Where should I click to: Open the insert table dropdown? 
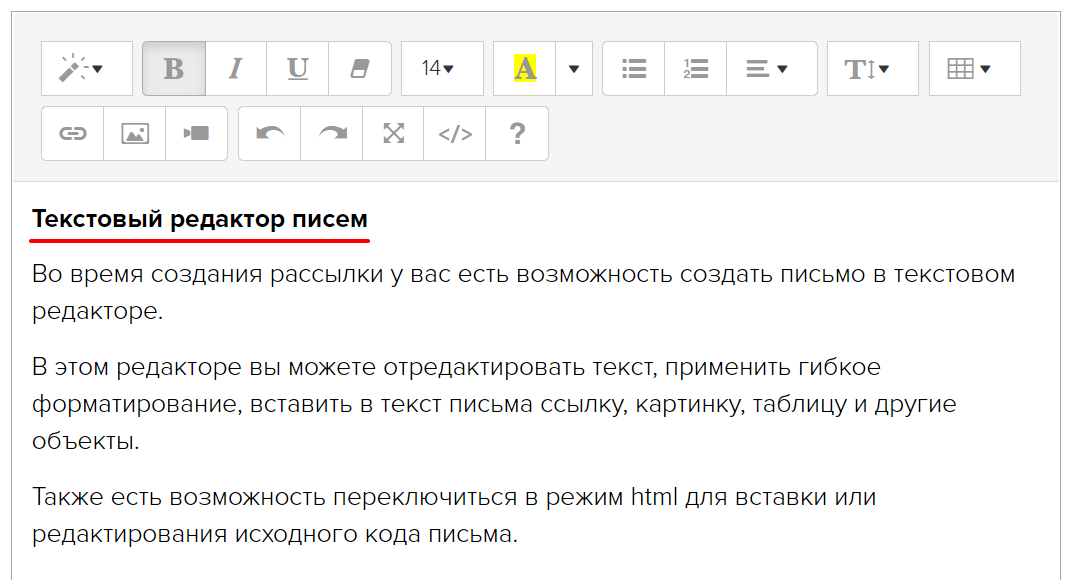pos(974,68)
